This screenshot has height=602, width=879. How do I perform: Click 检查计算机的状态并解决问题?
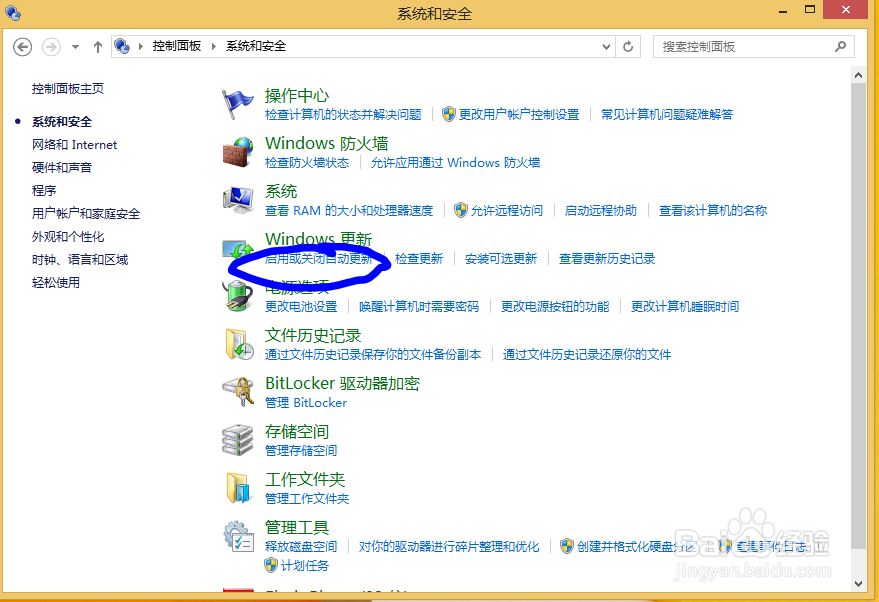tap(343, 114)
